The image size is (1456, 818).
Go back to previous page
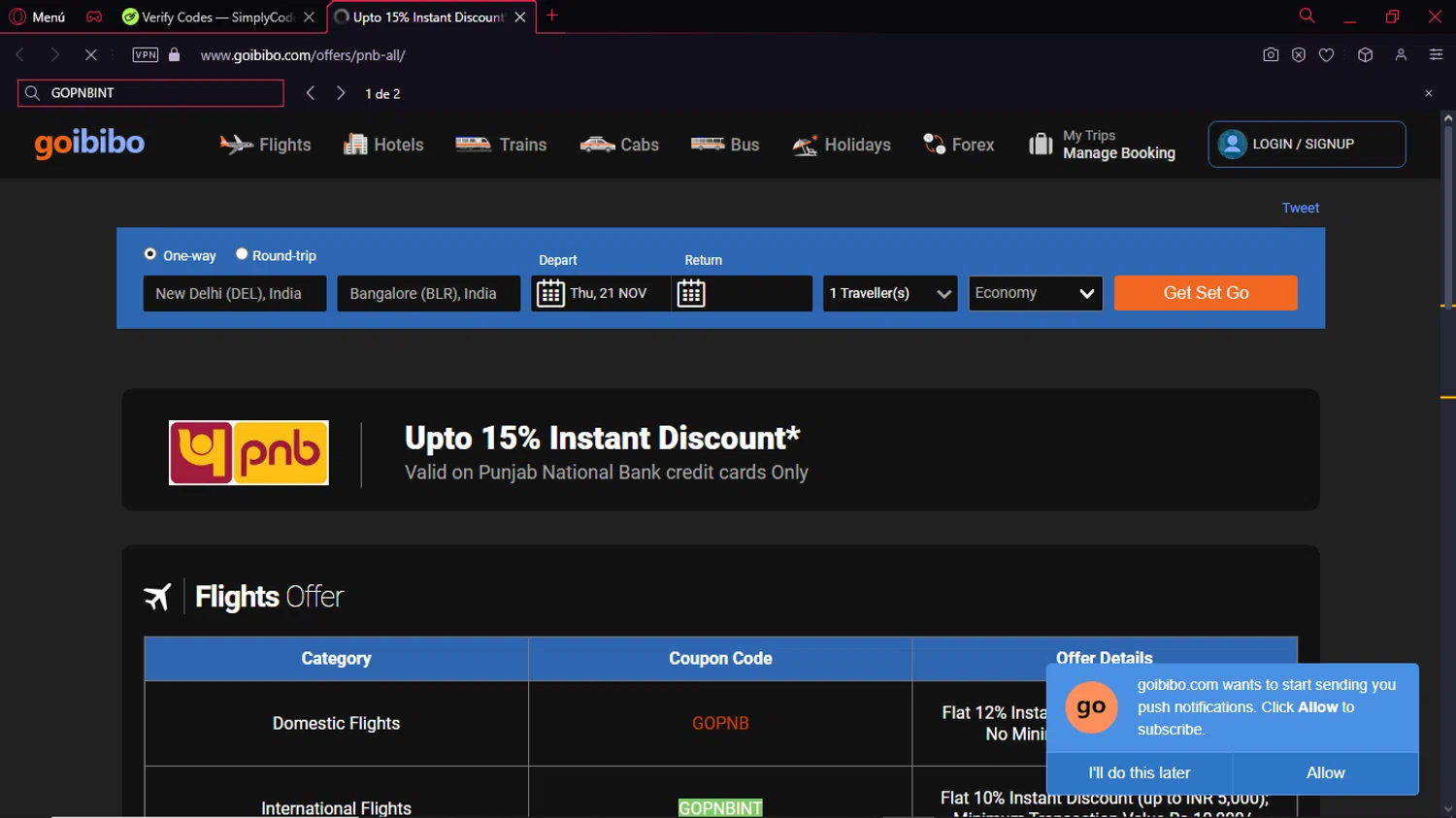point(20,55)
